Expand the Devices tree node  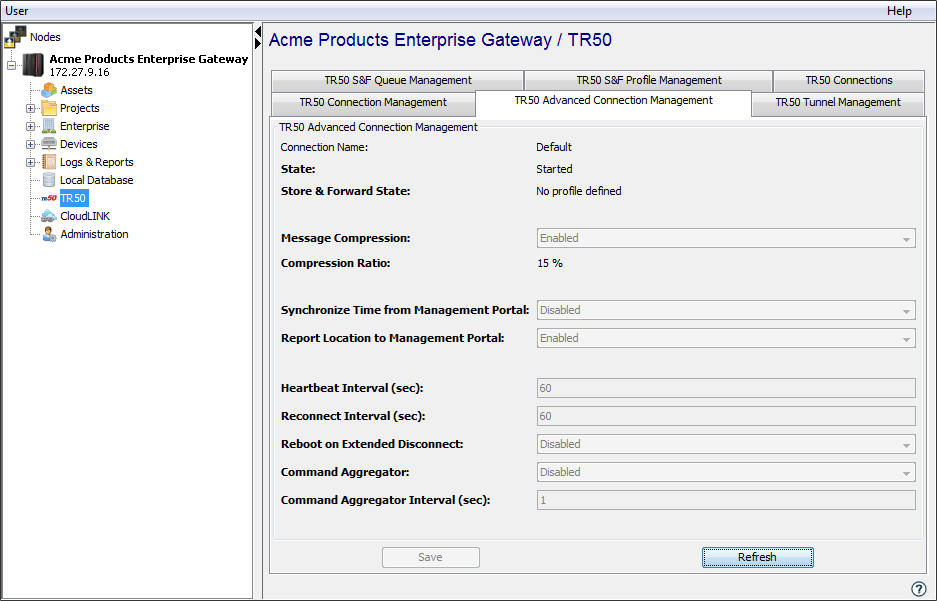pyautogui.click(x=30, y=145)
